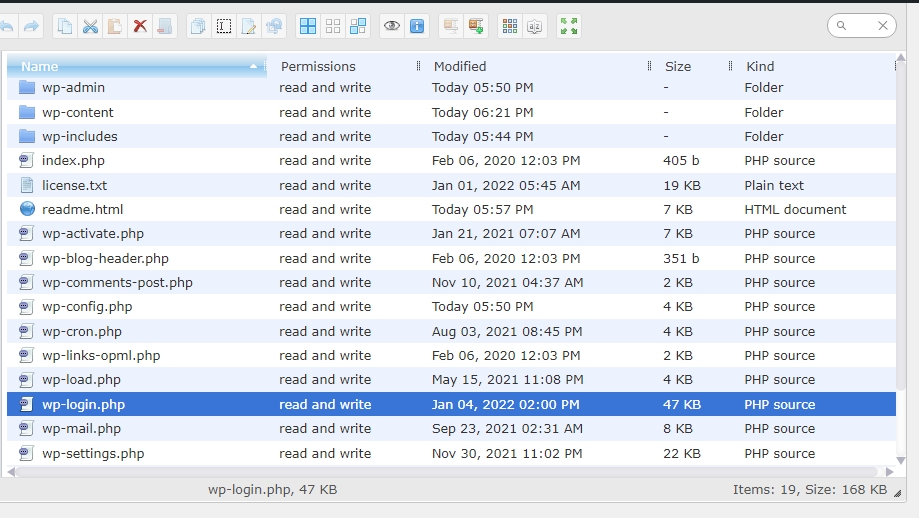Click the May 15, 2021 11:08 PM date cell
The image size is (919, 518).
[x=508, y=380]
